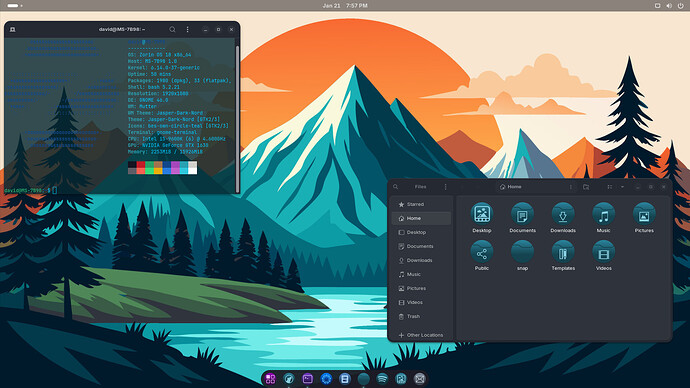The width and height of the screenshot is (690, 388).
Task: Open the Templates folder icon
Action: pyautogui.click(x=563, y=252)
